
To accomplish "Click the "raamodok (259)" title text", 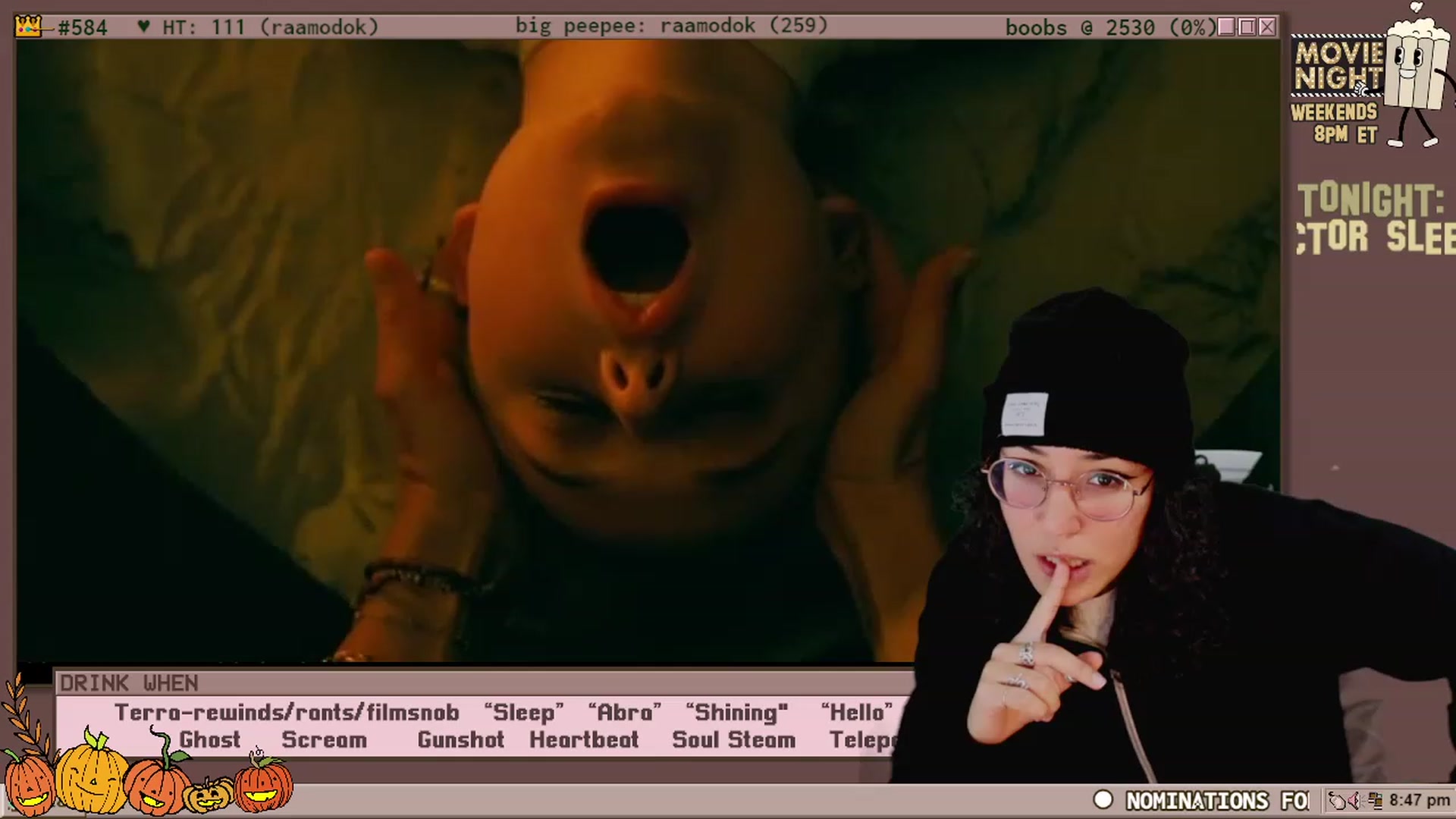I will point(744,26).
